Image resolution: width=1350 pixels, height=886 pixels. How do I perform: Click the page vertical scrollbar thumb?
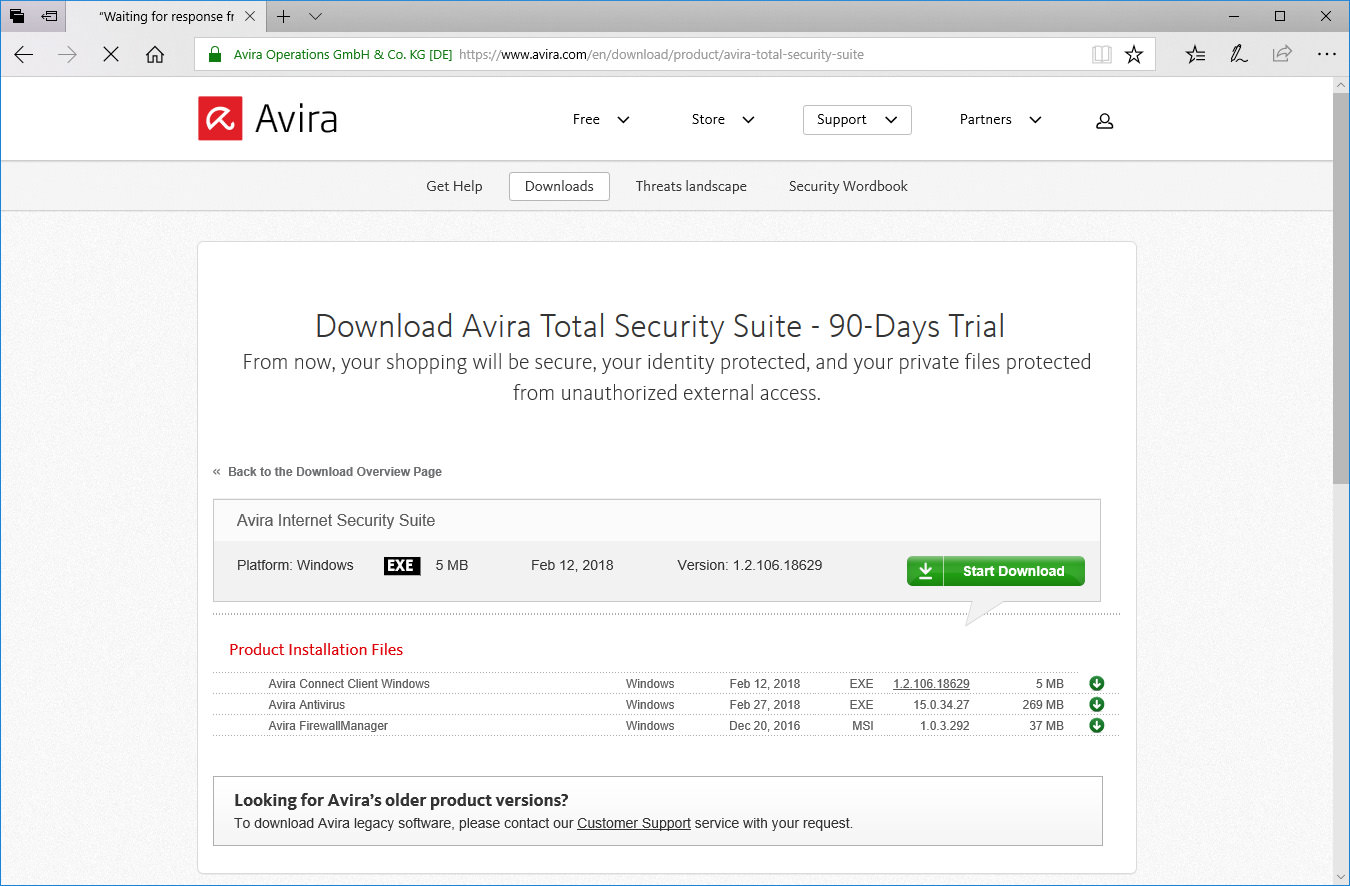click(x=1341, y=290)
